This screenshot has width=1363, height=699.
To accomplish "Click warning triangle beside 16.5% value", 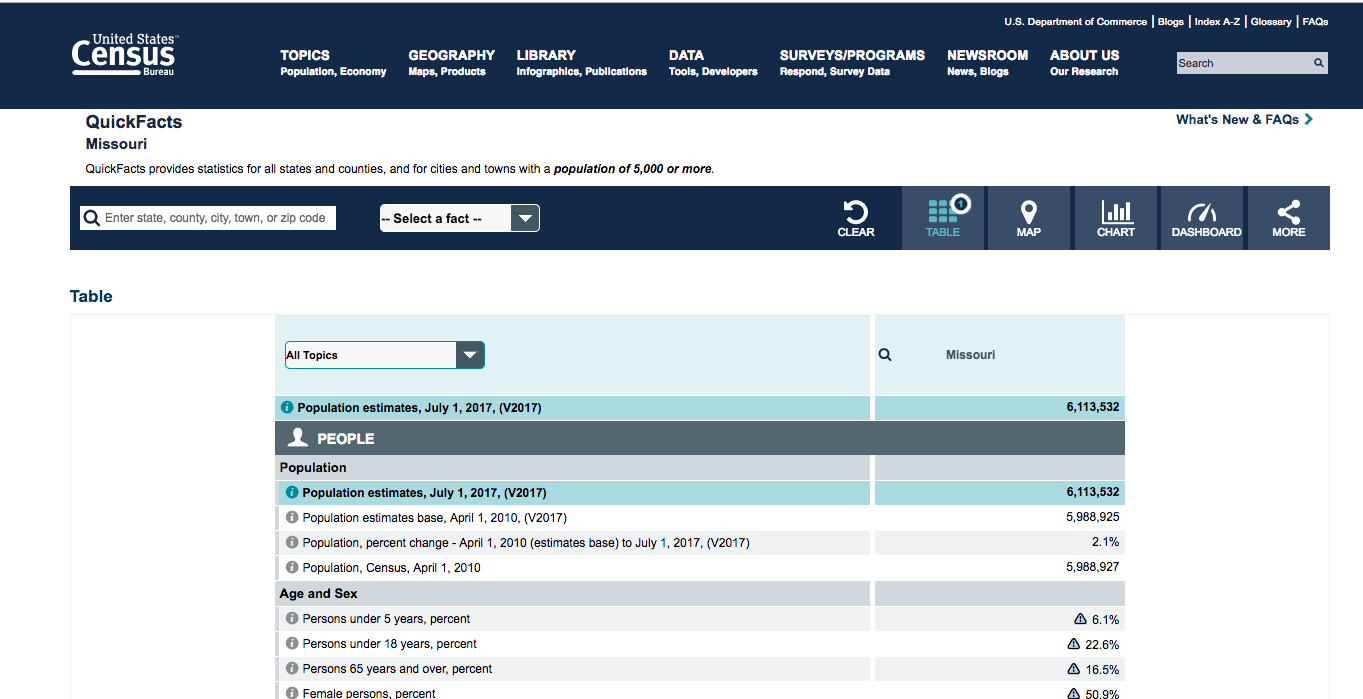I will pos(1074,669).
